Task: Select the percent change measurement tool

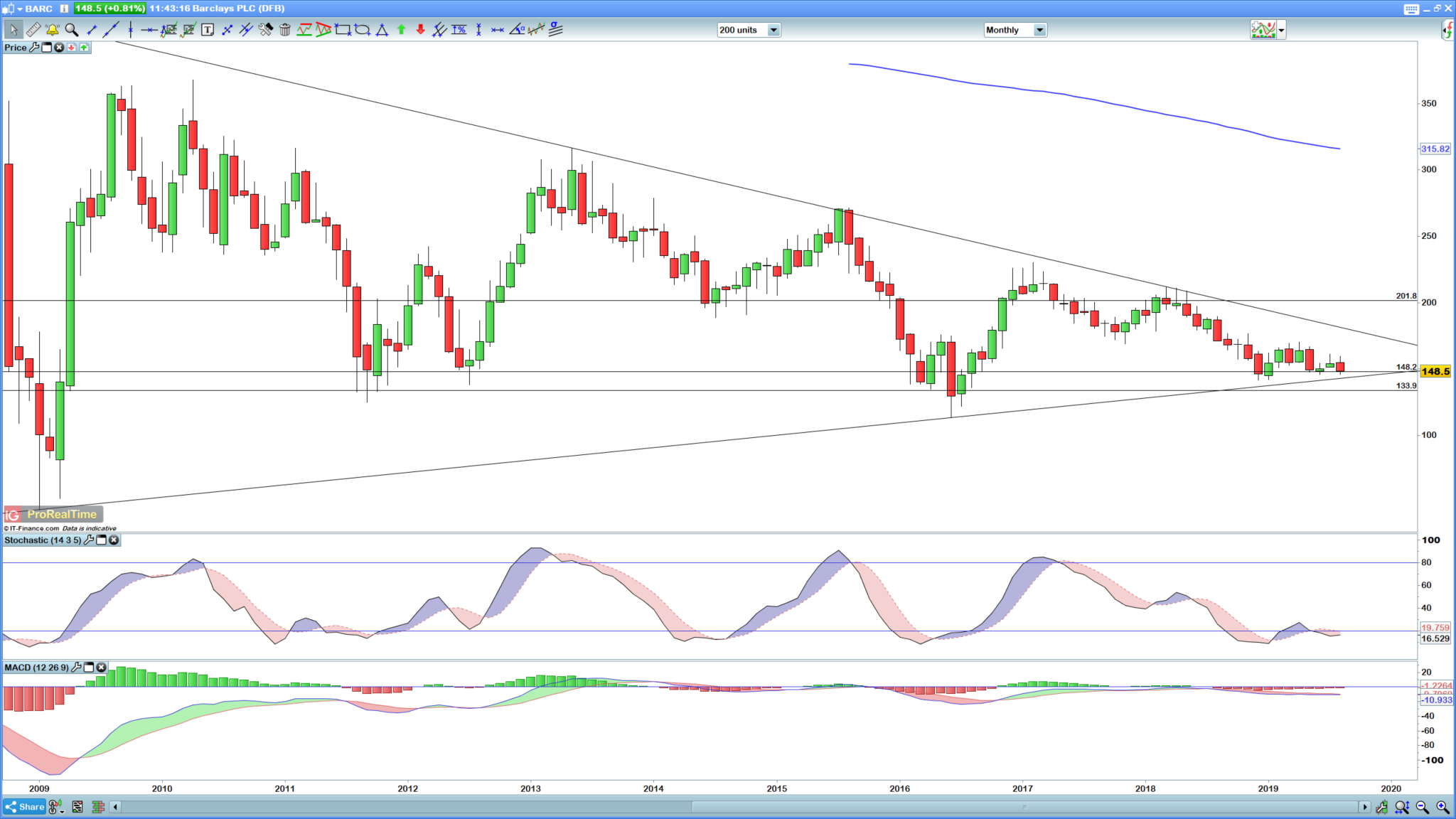Action: point(459,30)
